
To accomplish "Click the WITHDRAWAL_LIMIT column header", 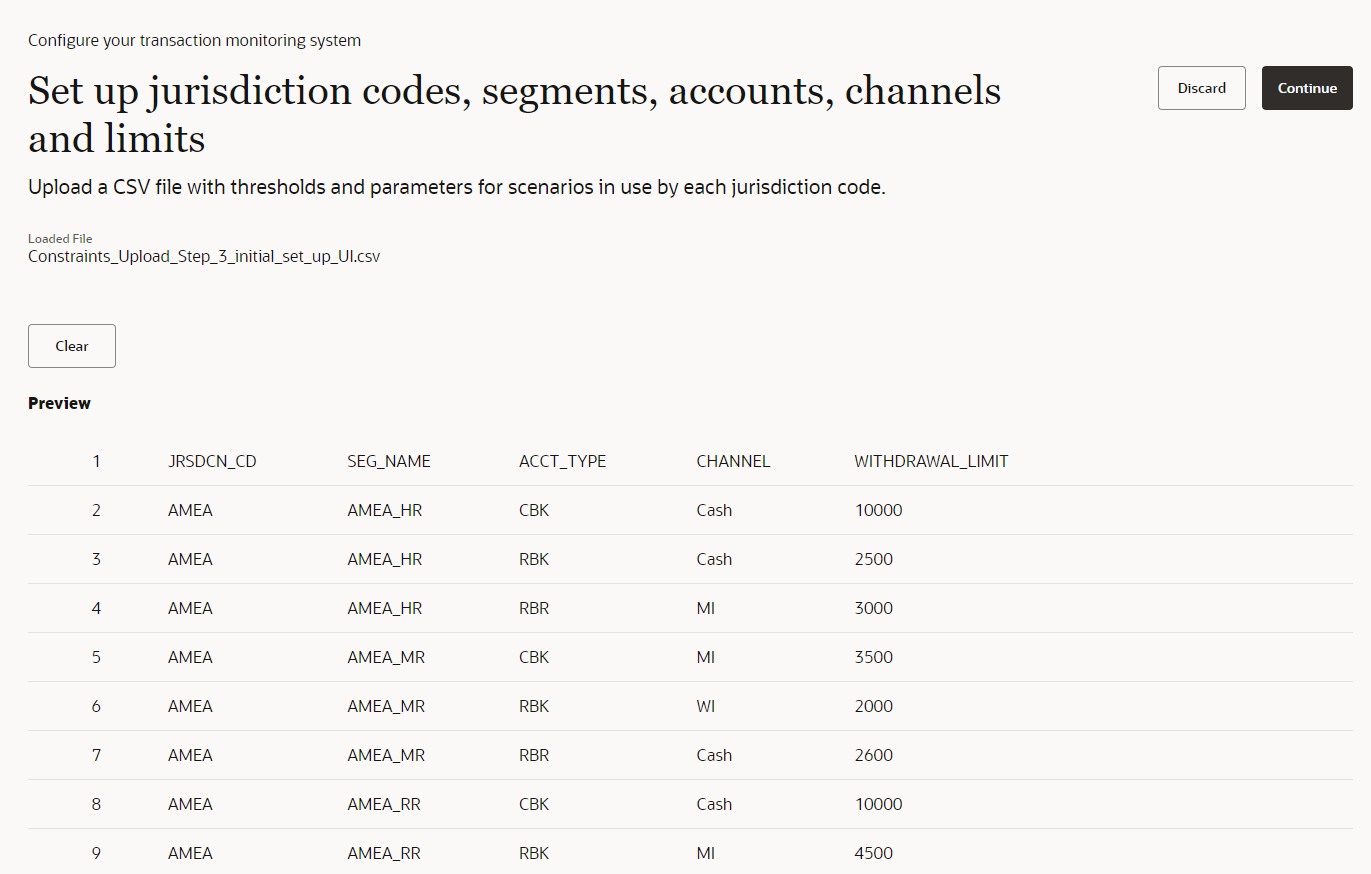I will 931,462.
